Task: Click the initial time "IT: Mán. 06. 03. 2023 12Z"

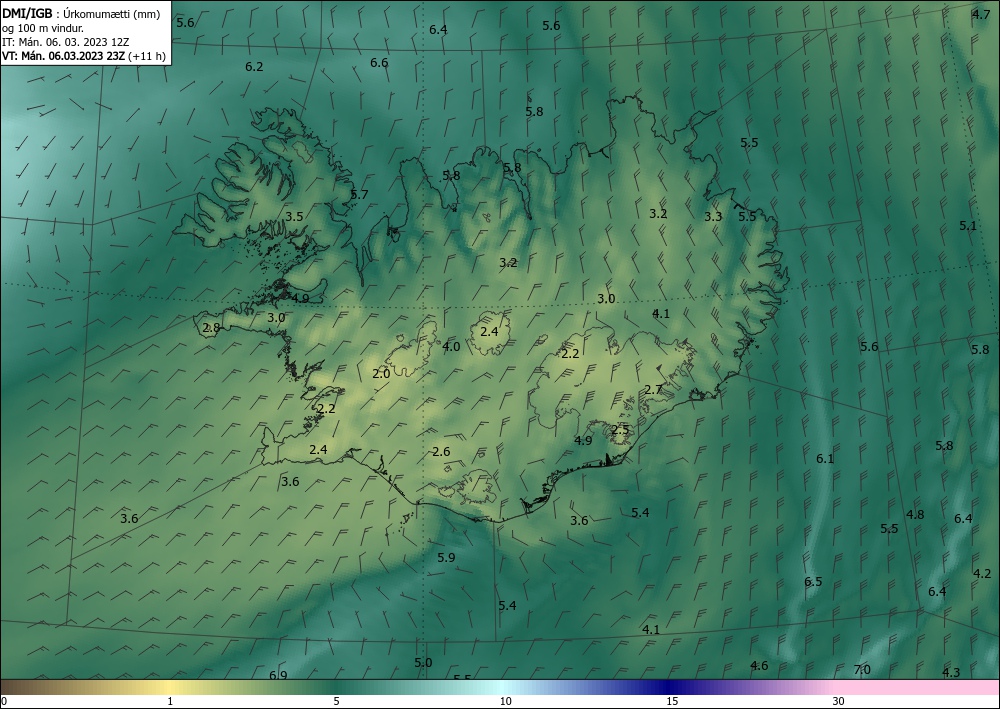Action: 66,42
